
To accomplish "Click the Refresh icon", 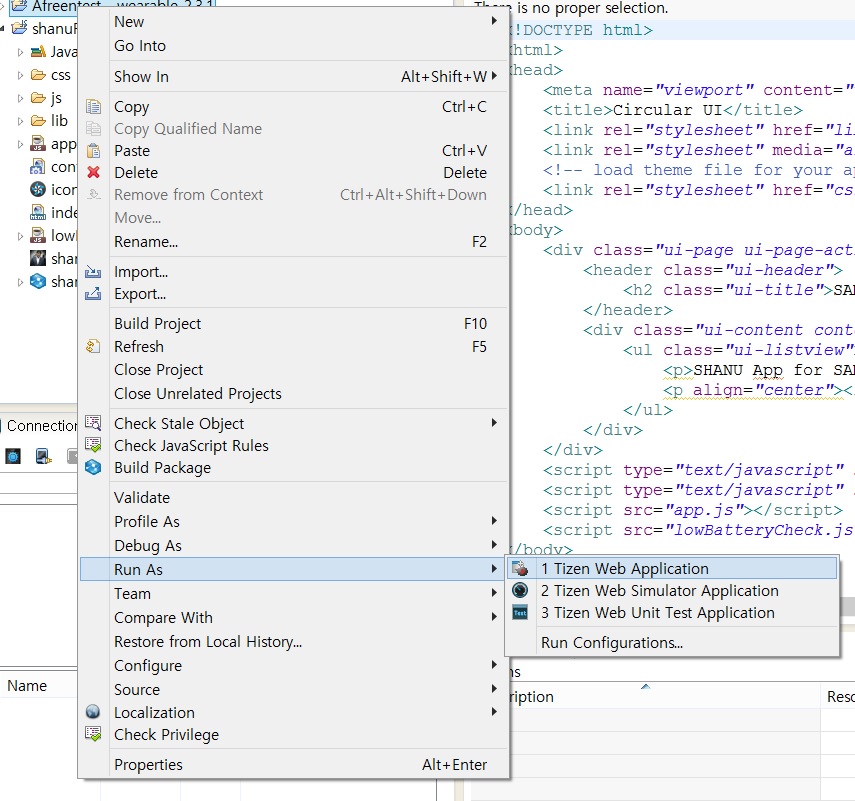I will point(93,346).
